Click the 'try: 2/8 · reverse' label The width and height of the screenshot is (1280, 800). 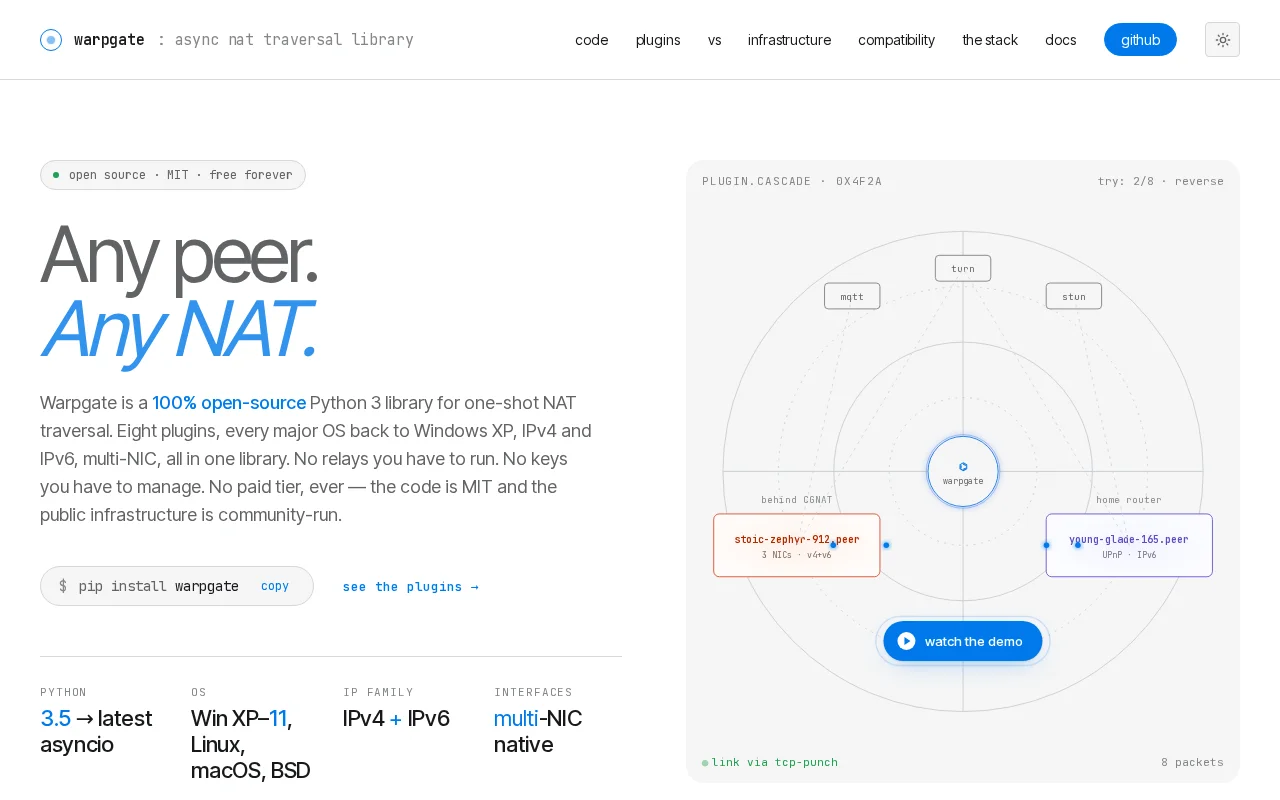pos(1161,181)
